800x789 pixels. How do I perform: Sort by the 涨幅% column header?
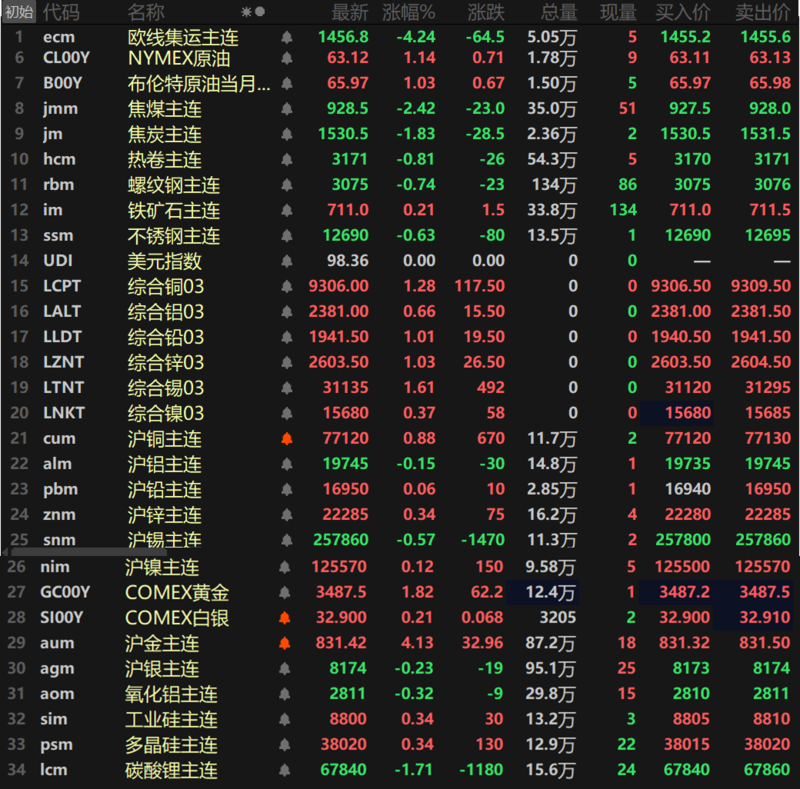coord(412,12)
